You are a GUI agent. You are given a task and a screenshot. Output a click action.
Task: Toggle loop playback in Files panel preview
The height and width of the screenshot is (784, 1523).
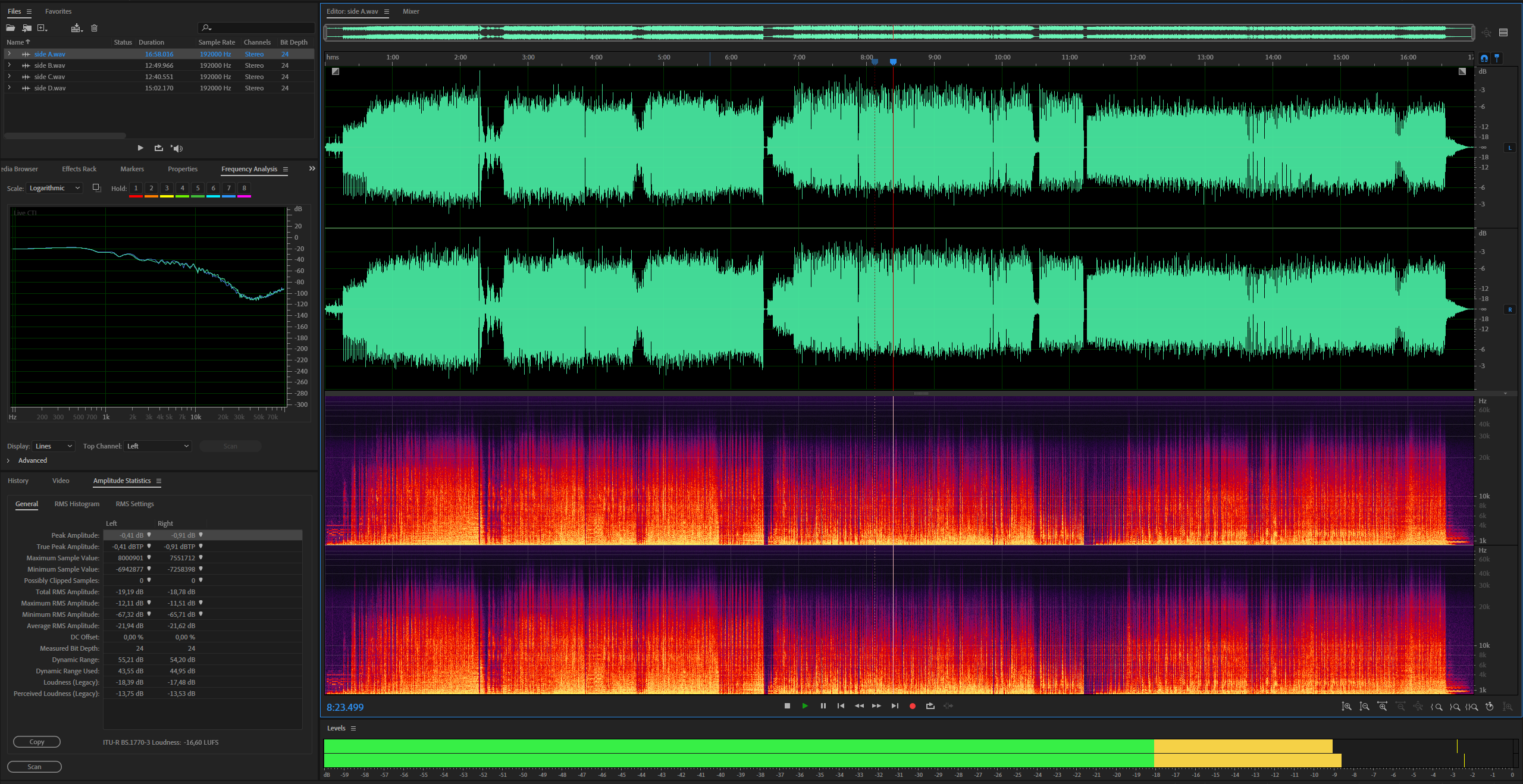[158, 148]
